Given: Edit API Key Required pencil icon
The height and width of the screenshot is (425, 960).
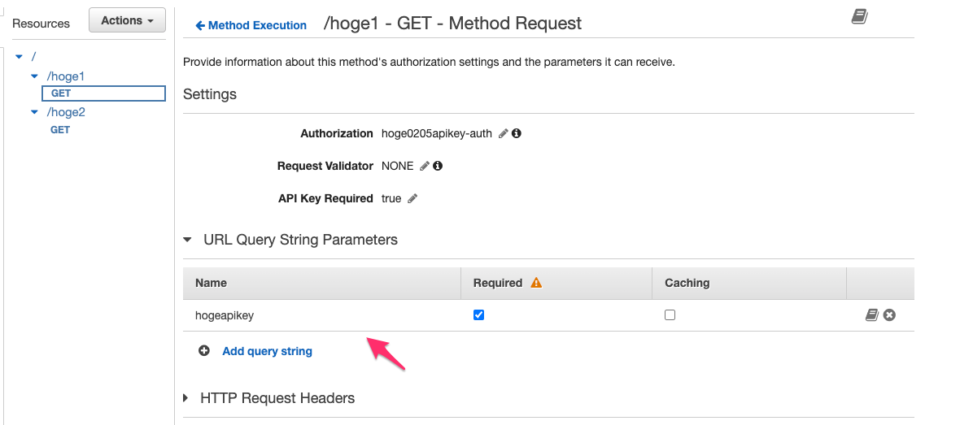Looking at the screenshot, I should pyautogui.click(x=412, y=199).
